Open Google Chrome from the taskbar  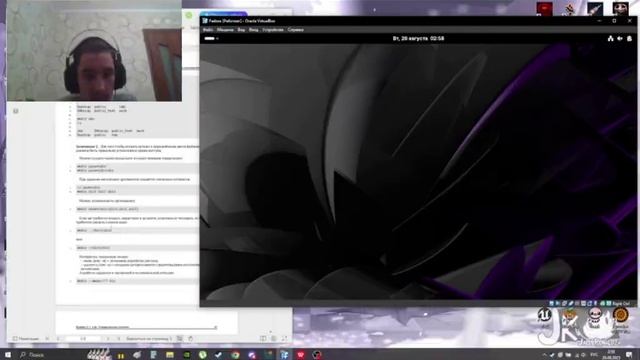point(236,355)
